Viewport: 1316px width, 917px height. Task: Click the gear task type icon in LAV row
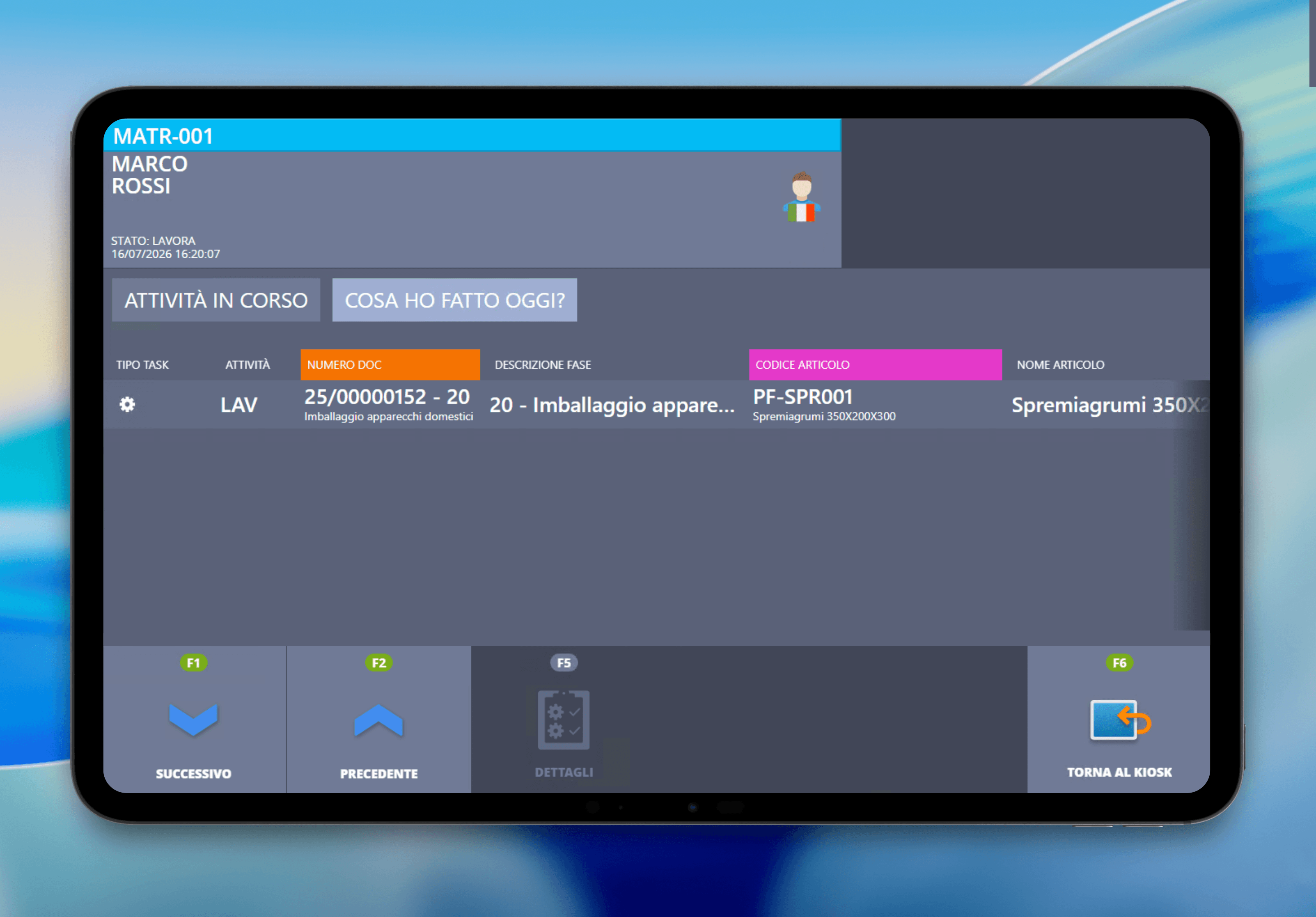point(127,405)
